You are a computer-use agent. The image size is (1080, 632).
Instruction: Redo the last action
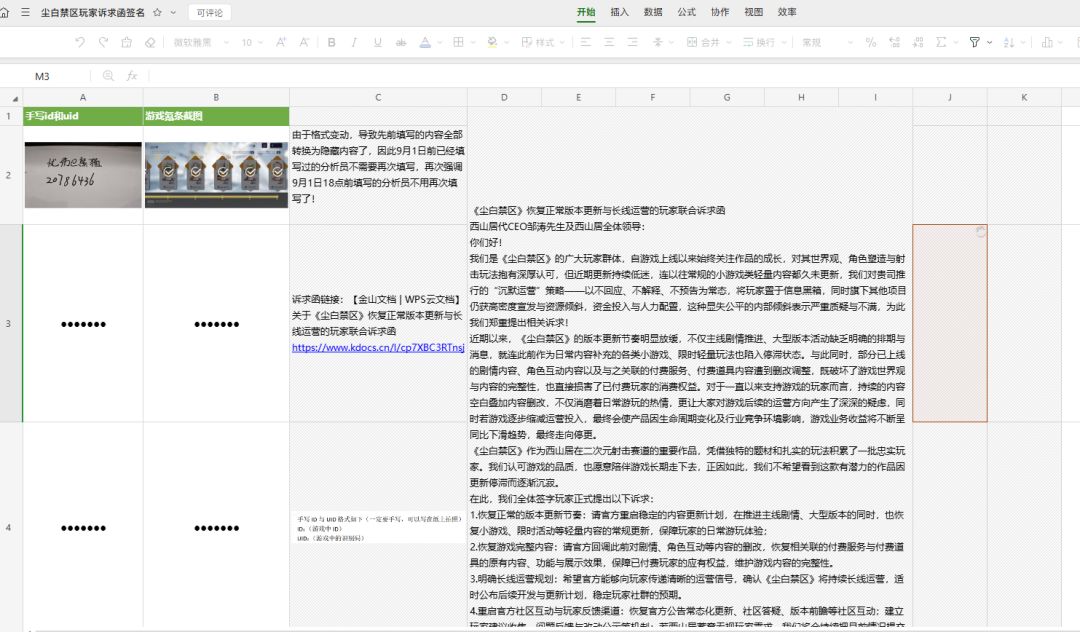point(103,43)
